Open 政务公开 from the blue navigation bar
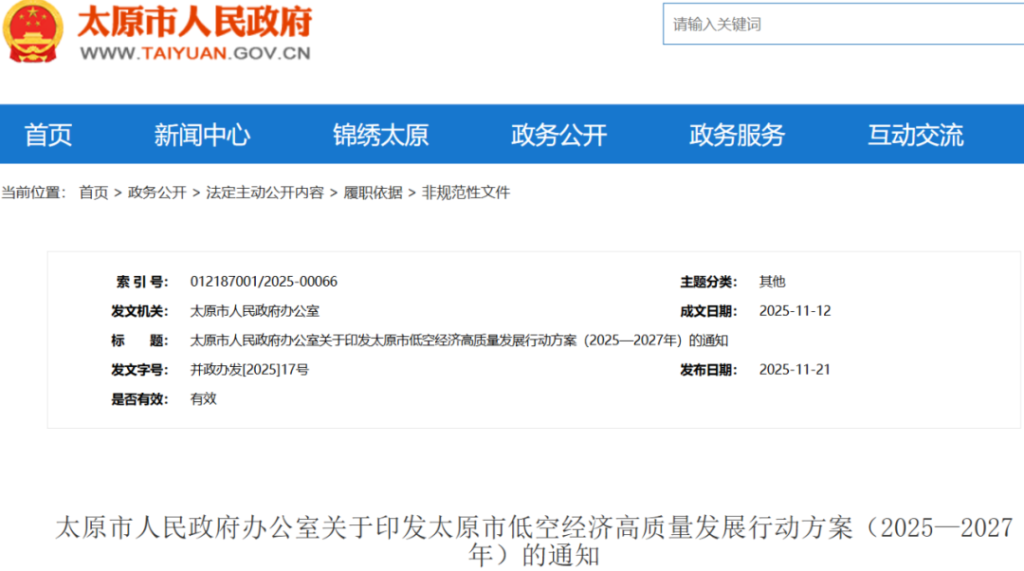The image size is (1024, 571). coord(559,135)
